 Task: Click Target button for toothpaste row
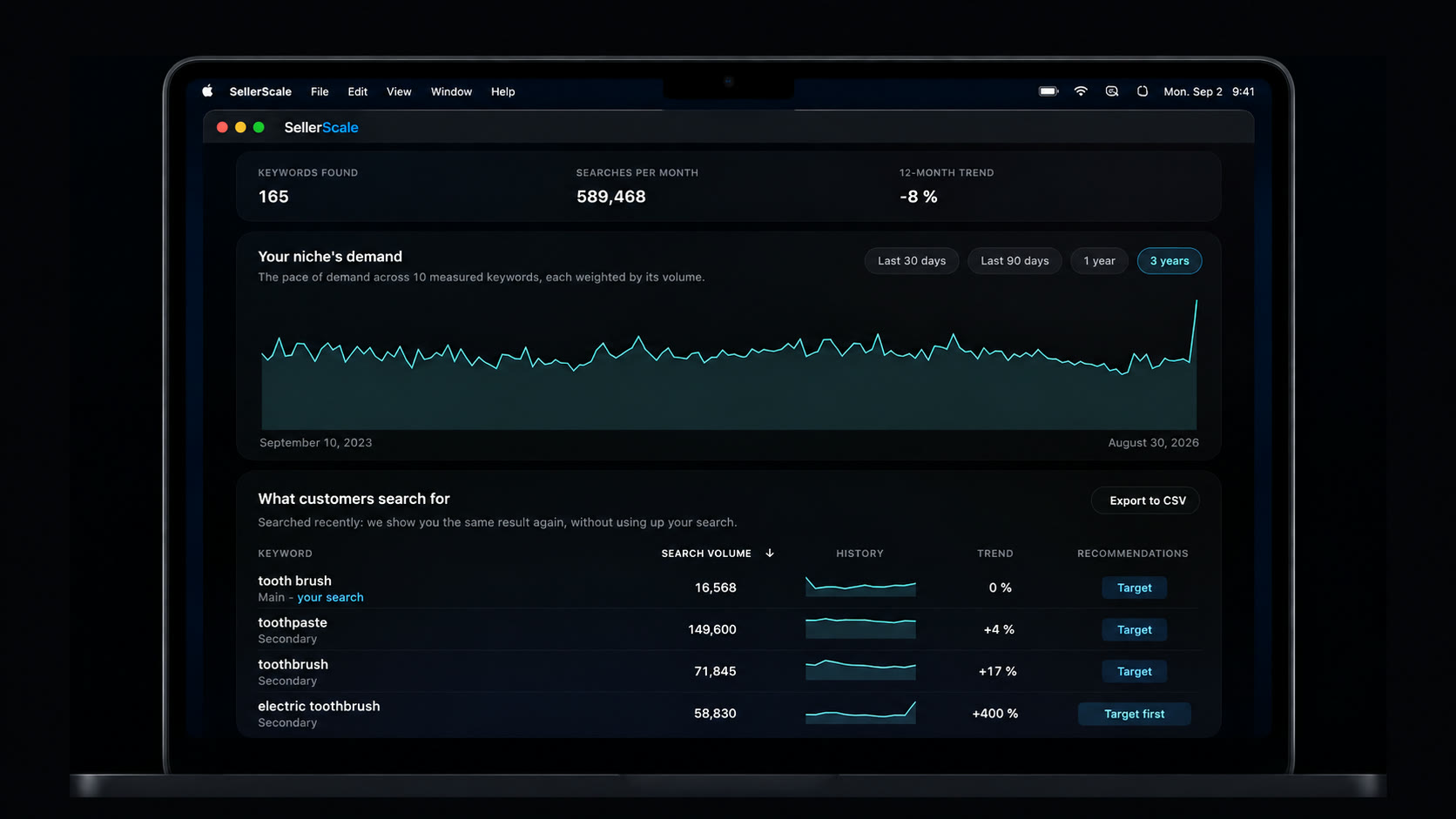point(1134,629)
